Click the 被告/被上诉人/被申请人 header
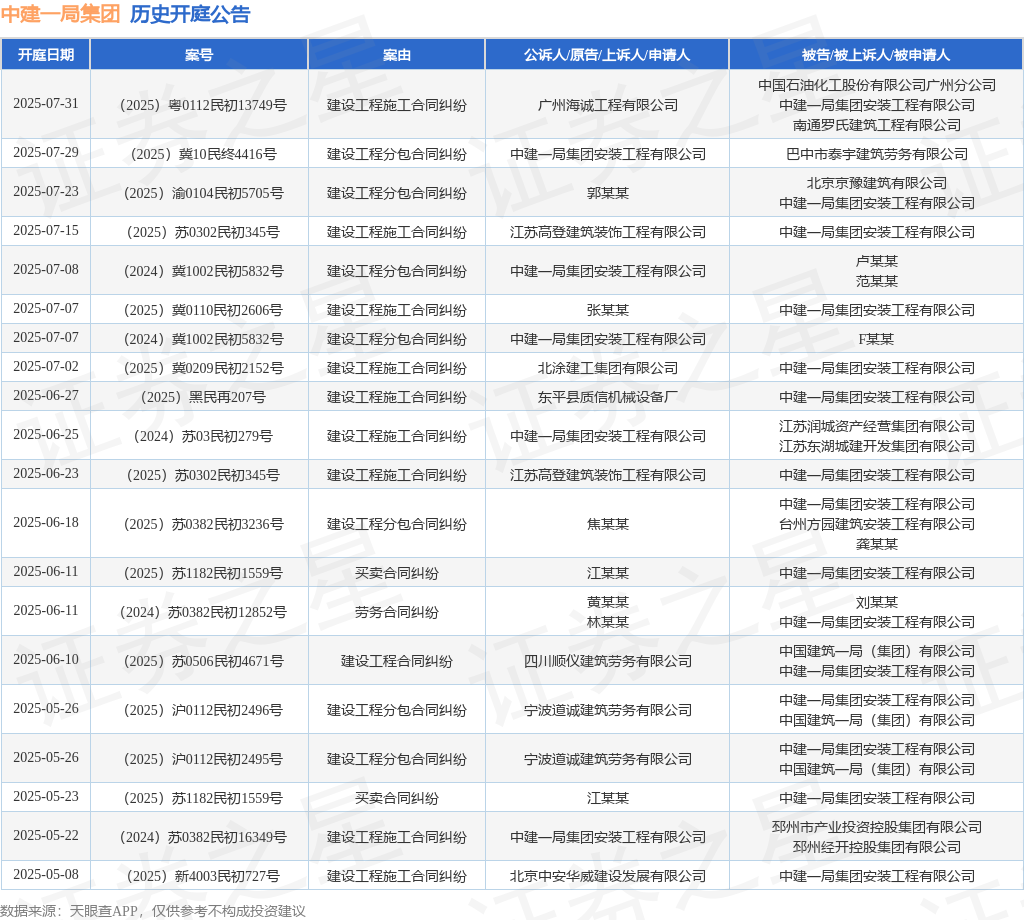Image resolution: width=1024 pixels, height=920 pixels. pyautogui.click(x=876, y=55)
